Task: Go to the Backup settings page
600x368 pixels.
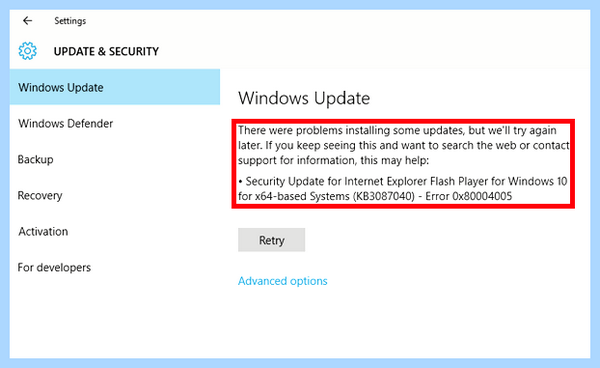Action: coord(36,160)
